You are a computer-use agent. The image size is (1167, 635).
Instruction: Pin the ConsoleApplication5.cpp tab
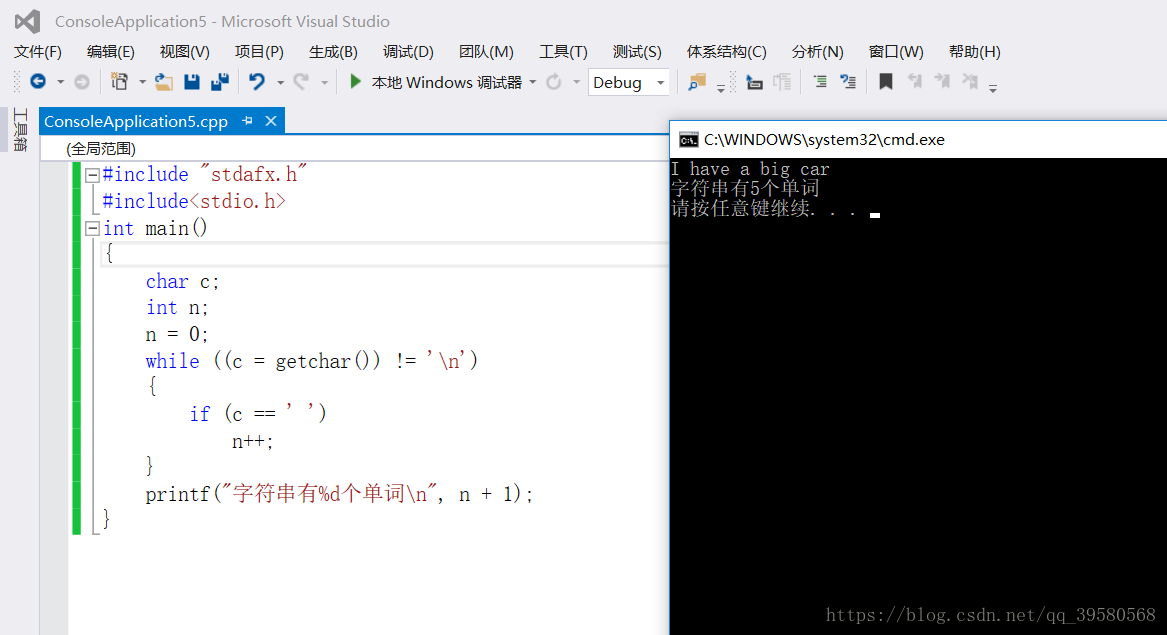(247, 121)
